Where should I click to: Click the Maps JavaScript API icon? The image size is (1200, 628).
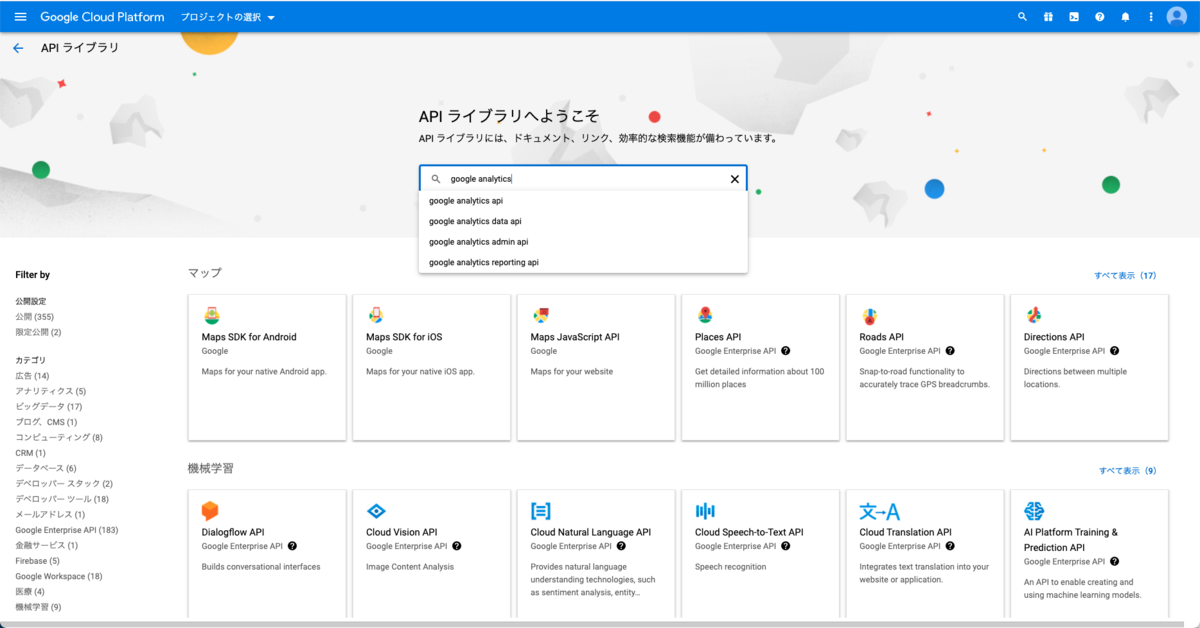[x=540, y=315]
